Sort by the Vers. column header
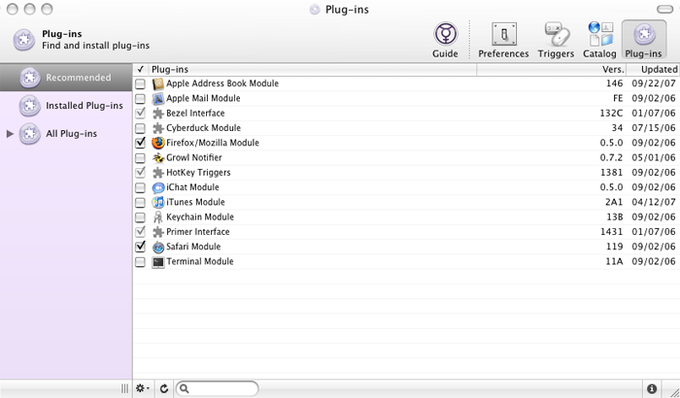This screenshot has height=398, width=680. [552, 69]
